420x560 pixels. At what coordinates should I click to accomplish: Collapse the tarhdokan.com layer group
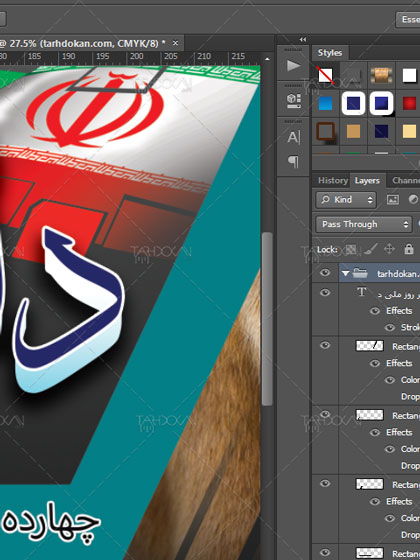pos(345,274)
